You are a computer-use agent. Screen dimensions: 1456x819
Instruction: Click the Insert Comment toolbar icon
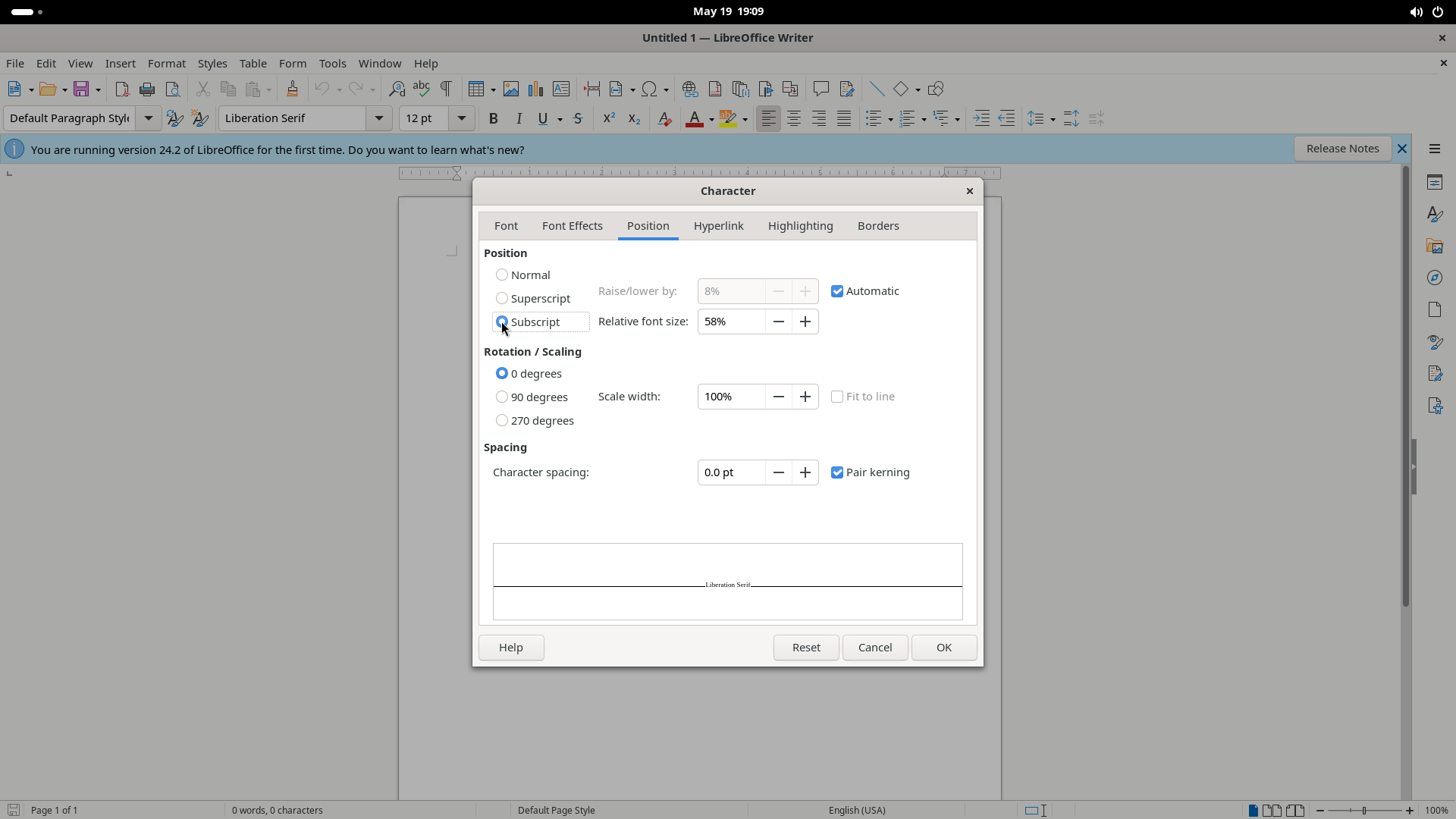coord(821,89)
